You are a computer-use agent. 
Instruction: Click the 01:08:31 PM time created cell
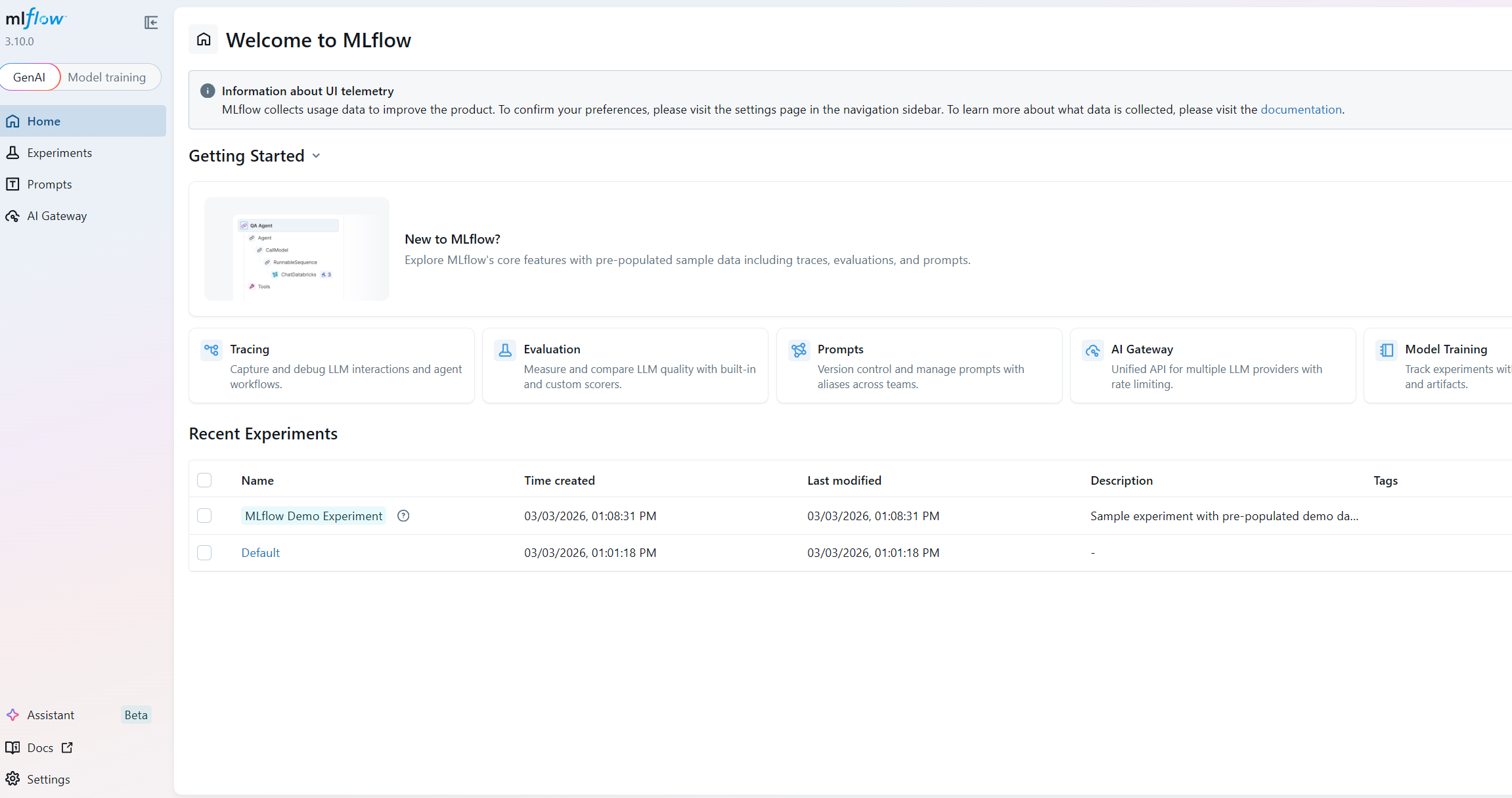coord(590,516)
